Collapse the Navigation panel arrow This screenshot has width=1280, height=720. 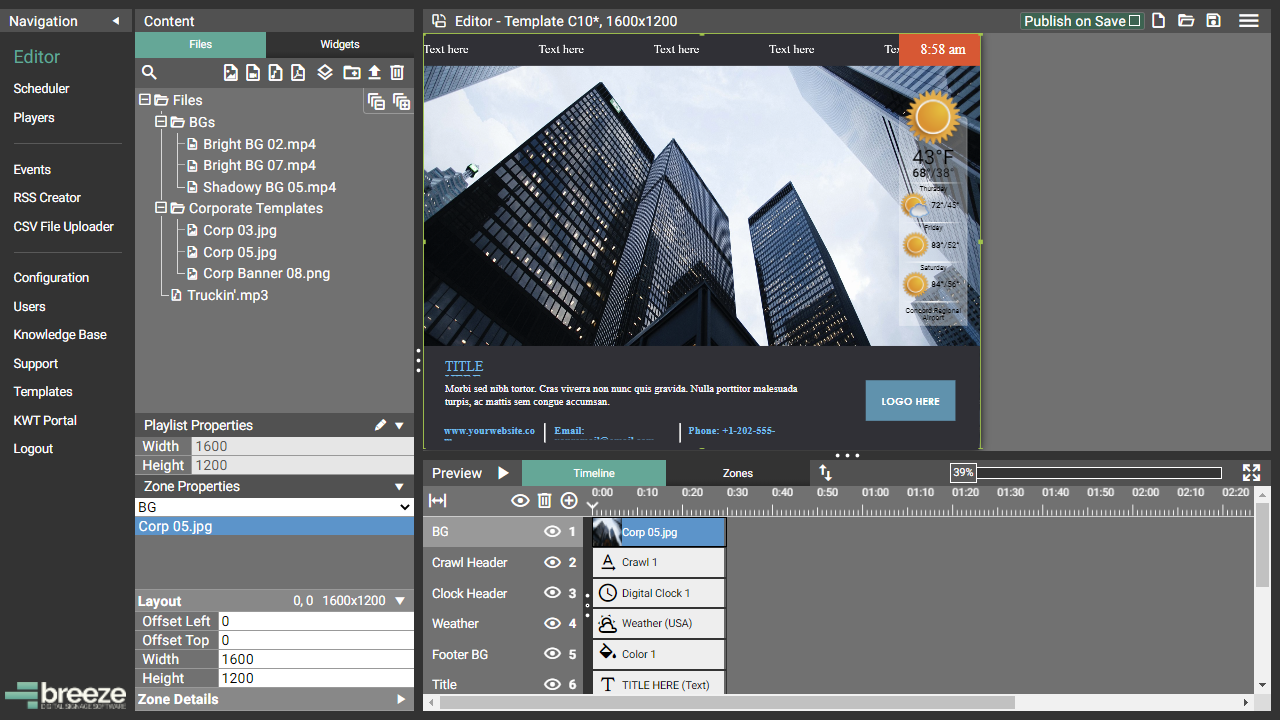click(115, 21)
